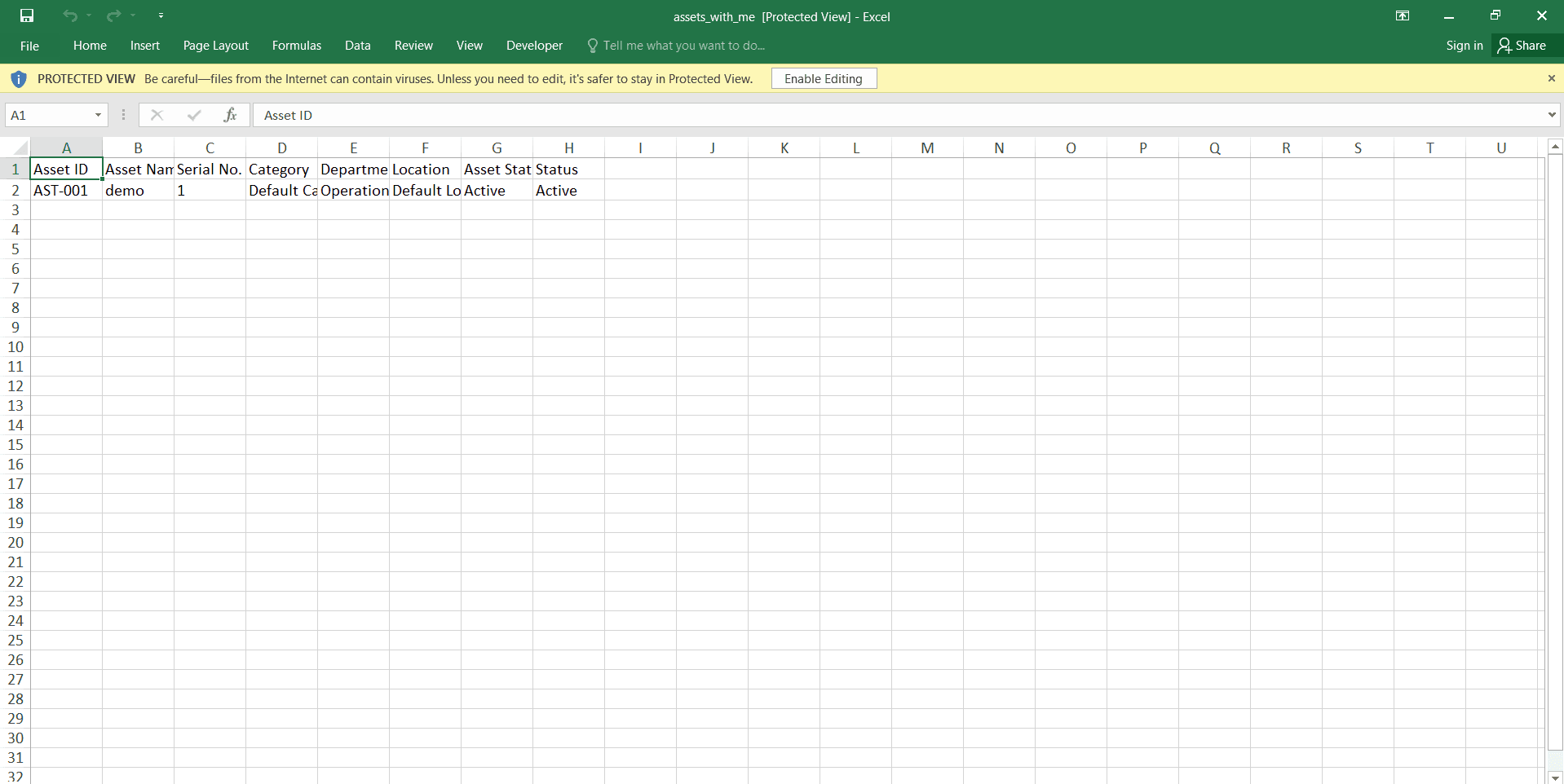Open the Name Box dropdown arrow
This screenshot has width=1564, height=784.
coord(98,115)
